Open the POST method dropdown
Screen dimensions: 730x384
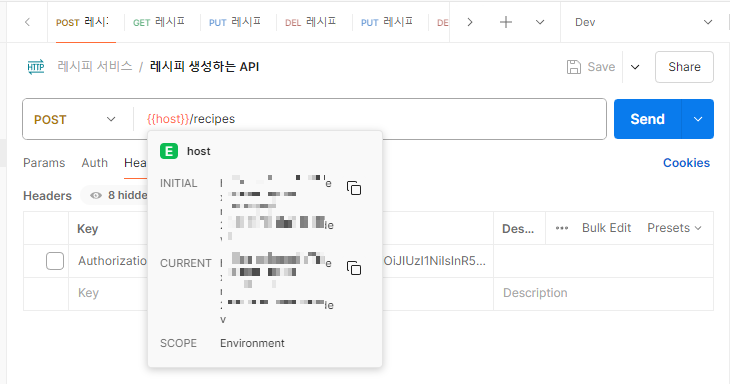click(x=75, y=119)
